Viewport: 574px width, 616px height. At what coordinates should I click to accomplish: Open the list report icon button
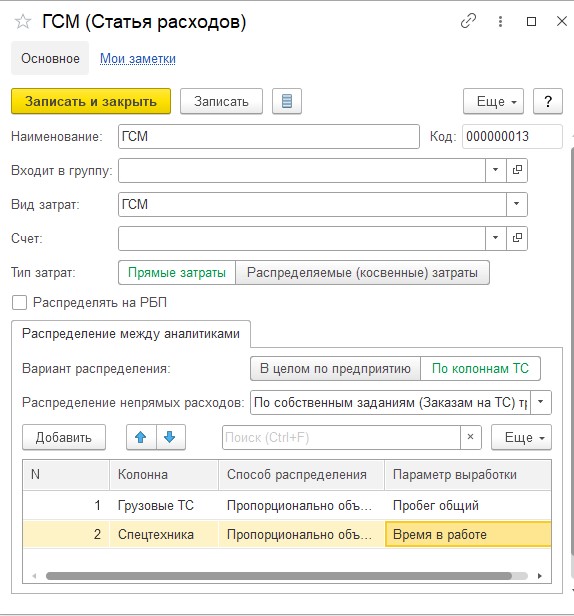[x=287, y=101]
